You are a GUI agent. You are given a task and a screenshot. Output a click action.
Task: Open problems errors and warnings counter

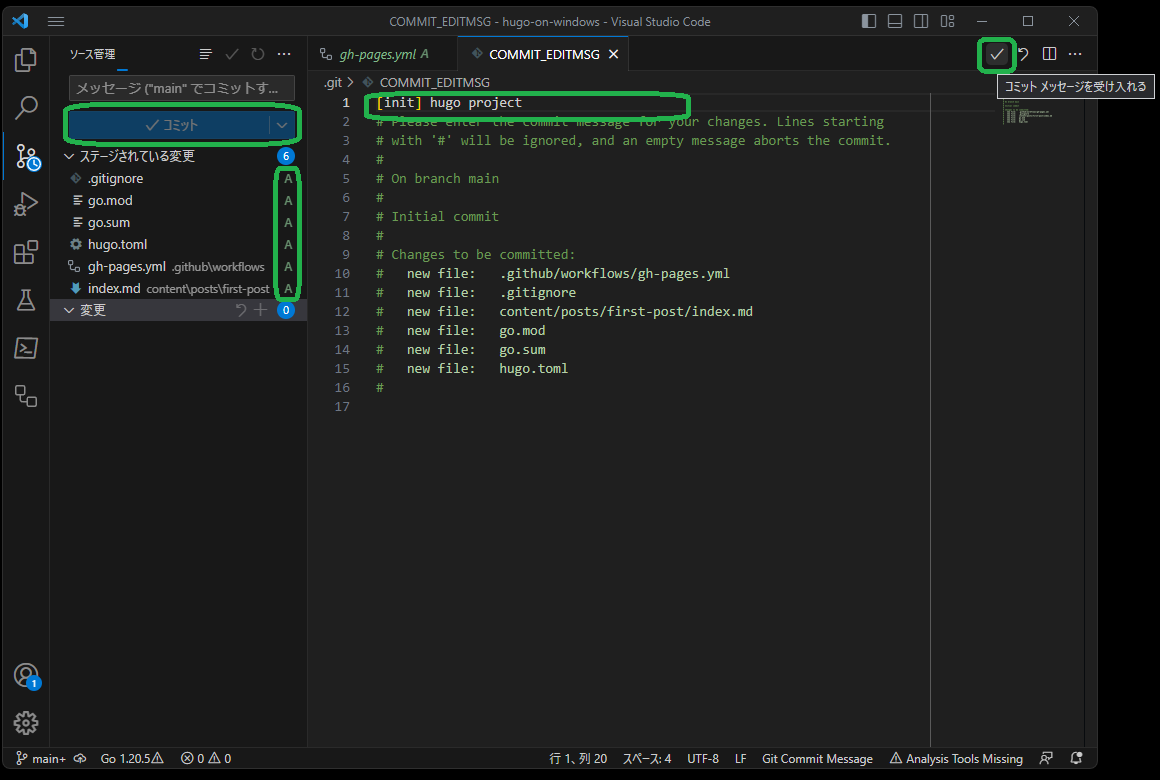pyautogui.click(x=206, y=759)
